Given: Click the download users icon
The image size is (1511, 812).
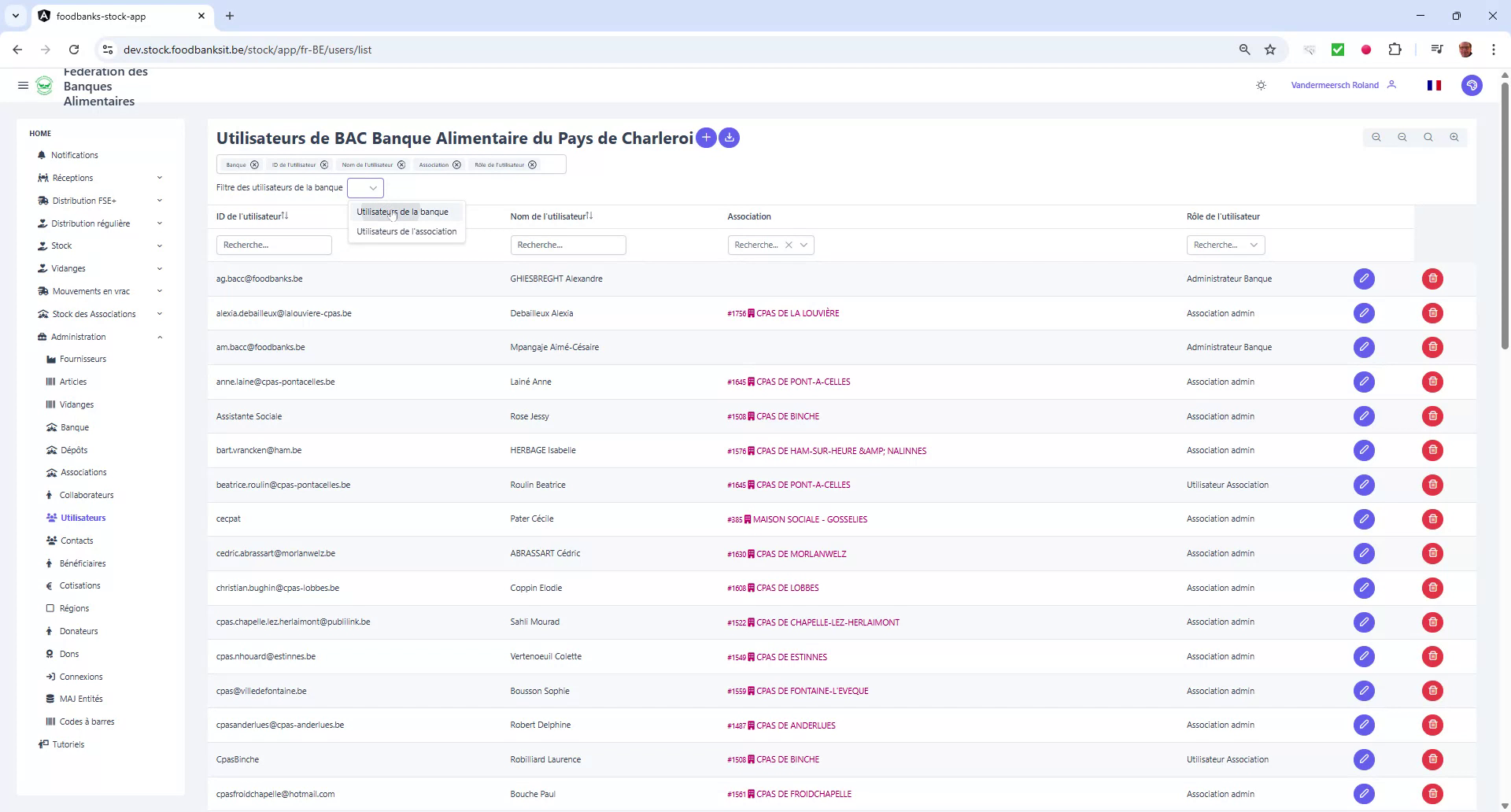Looking at the screenshot, I should point(729,138).
